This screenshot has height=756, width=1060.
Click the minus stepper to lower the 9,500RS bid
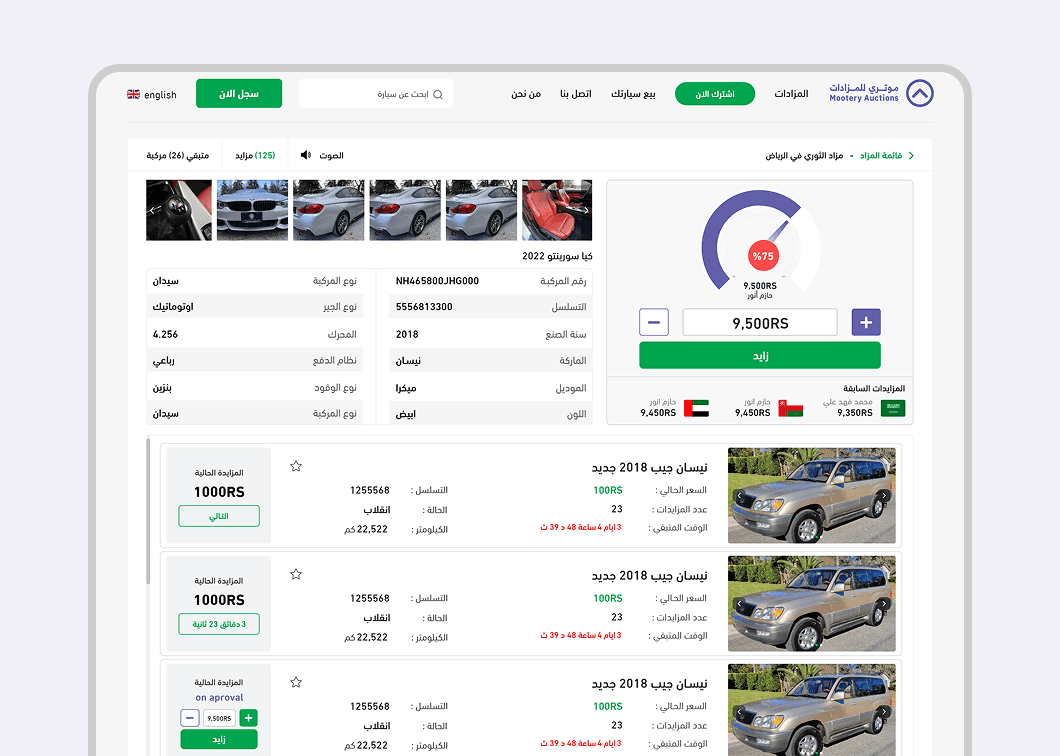tap(654, 322)
